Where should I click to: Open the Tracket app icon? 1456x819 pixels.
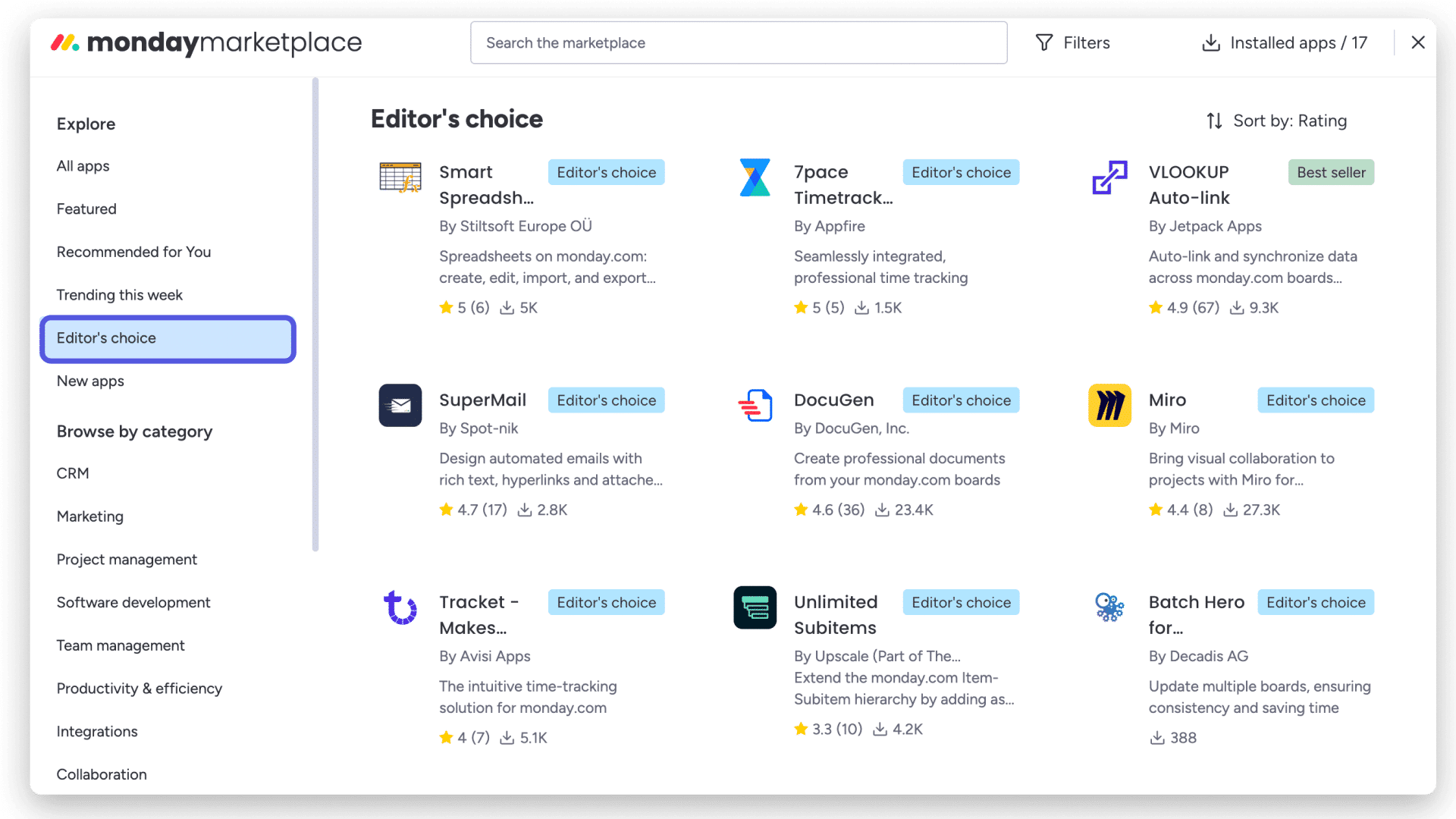[x=400, y=607]
